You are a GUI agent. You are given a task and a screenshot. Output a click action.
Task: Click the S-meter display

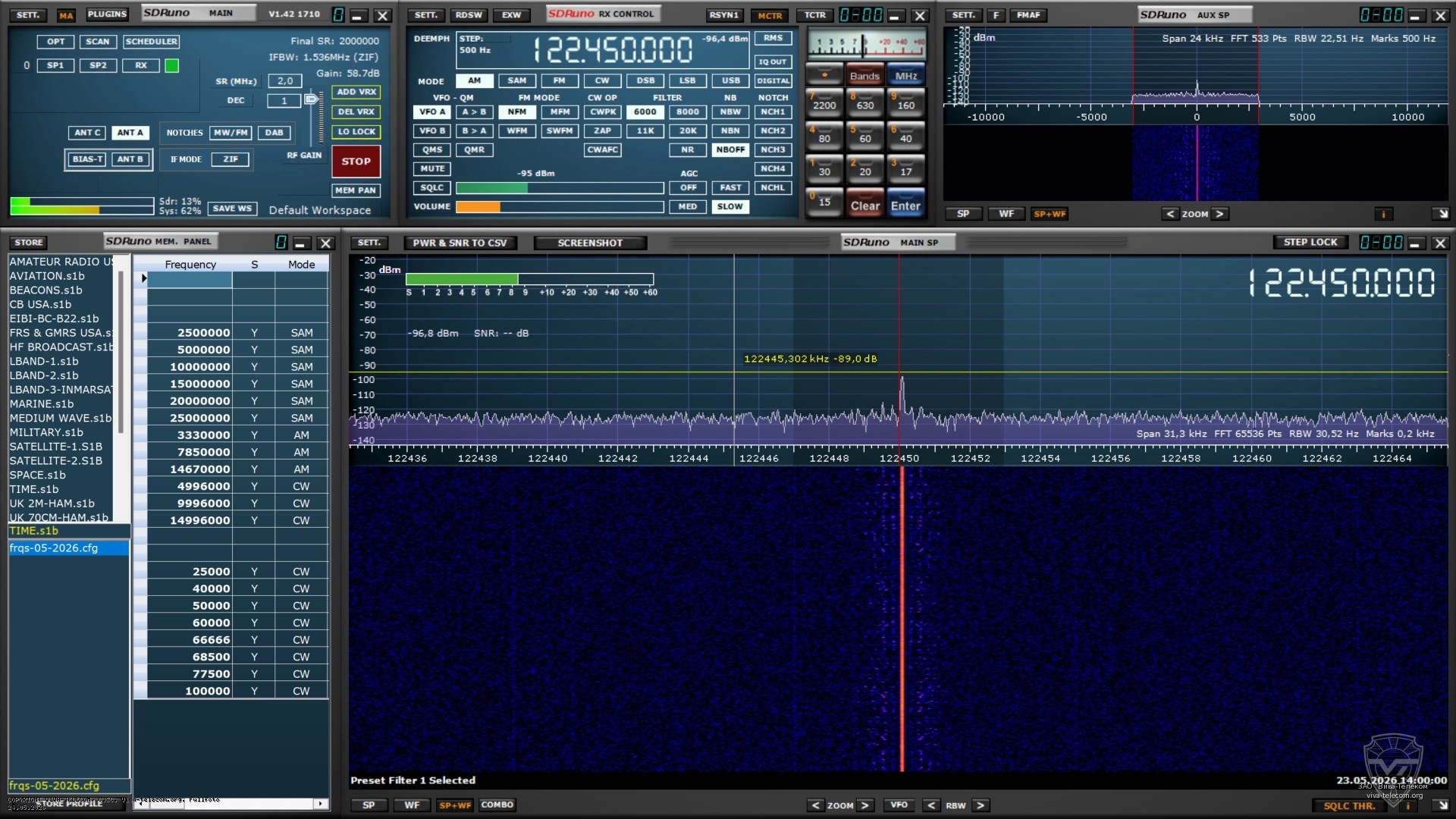[x=866, y=44]
